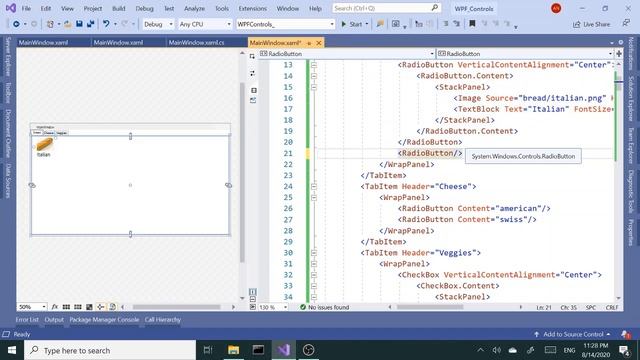Undo the last edit via toolbar
This screenshot has height=360, width=640.
click(106, 24)
